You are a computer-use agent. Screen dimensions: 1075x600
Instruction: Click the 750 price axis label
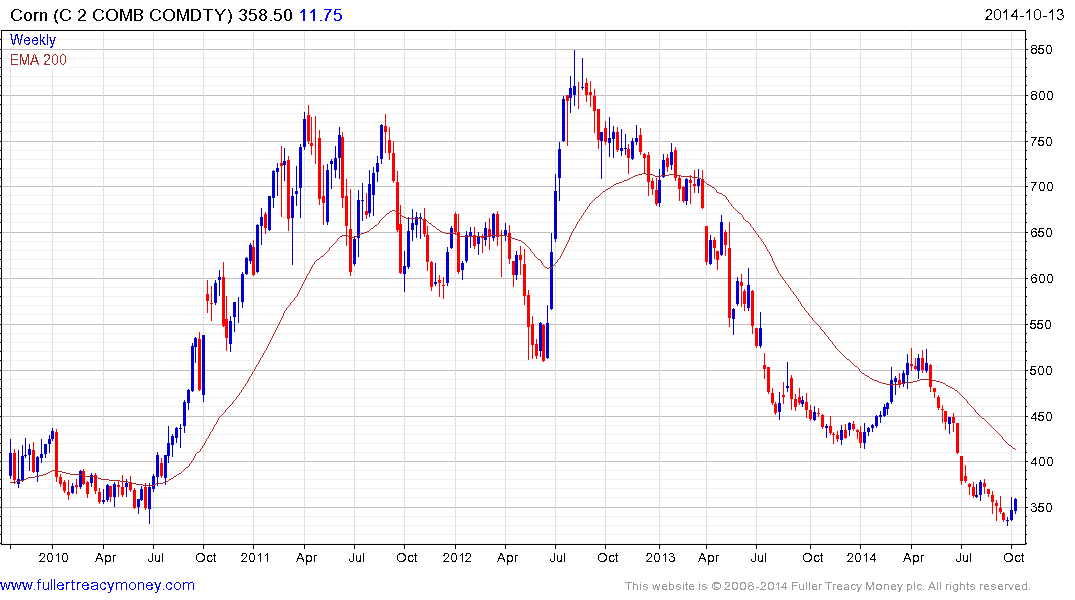pyautogui.click(x=1041, y=142)
